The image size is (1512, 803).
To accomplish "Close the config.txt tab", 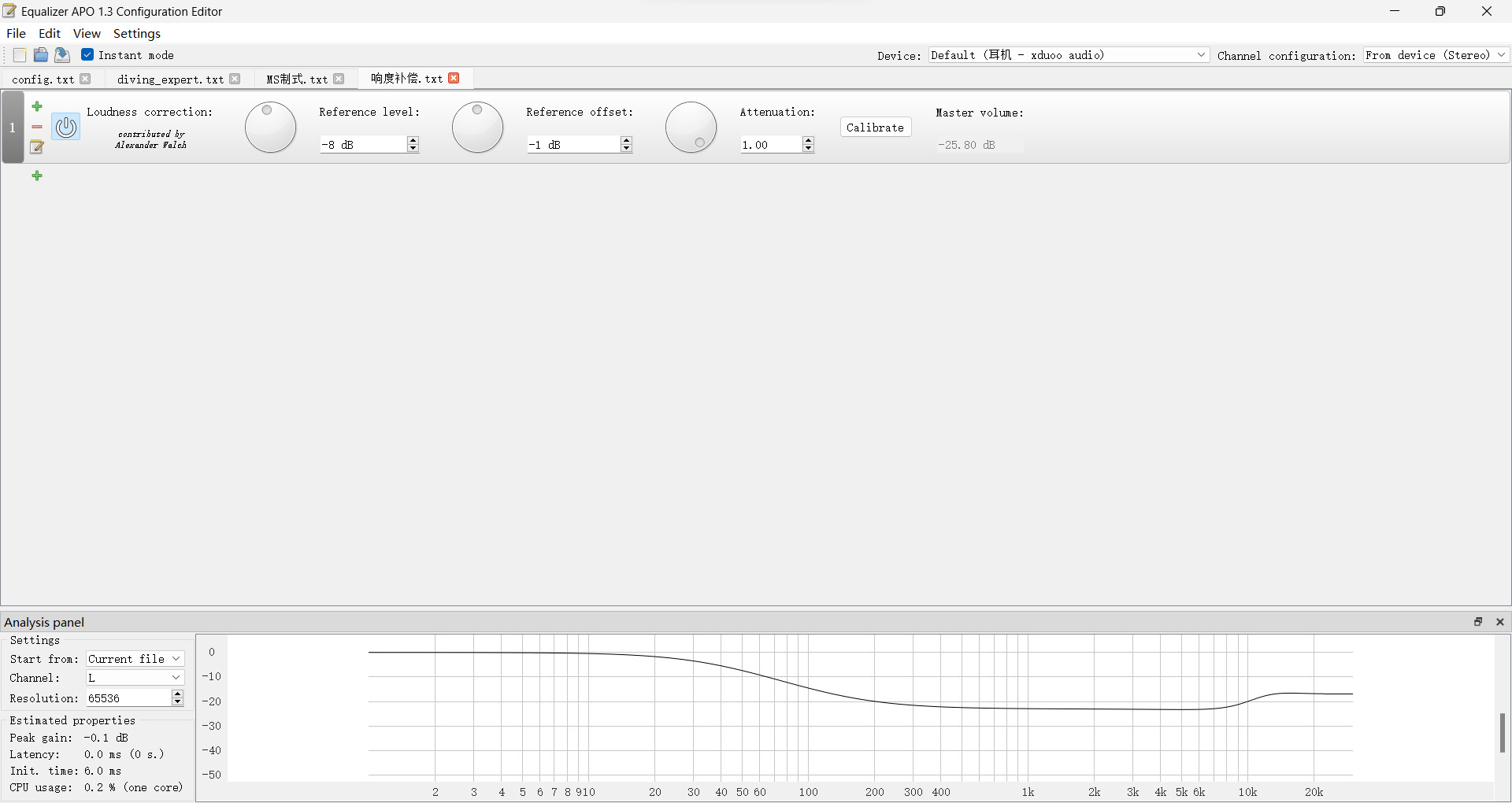I will 86,79.
